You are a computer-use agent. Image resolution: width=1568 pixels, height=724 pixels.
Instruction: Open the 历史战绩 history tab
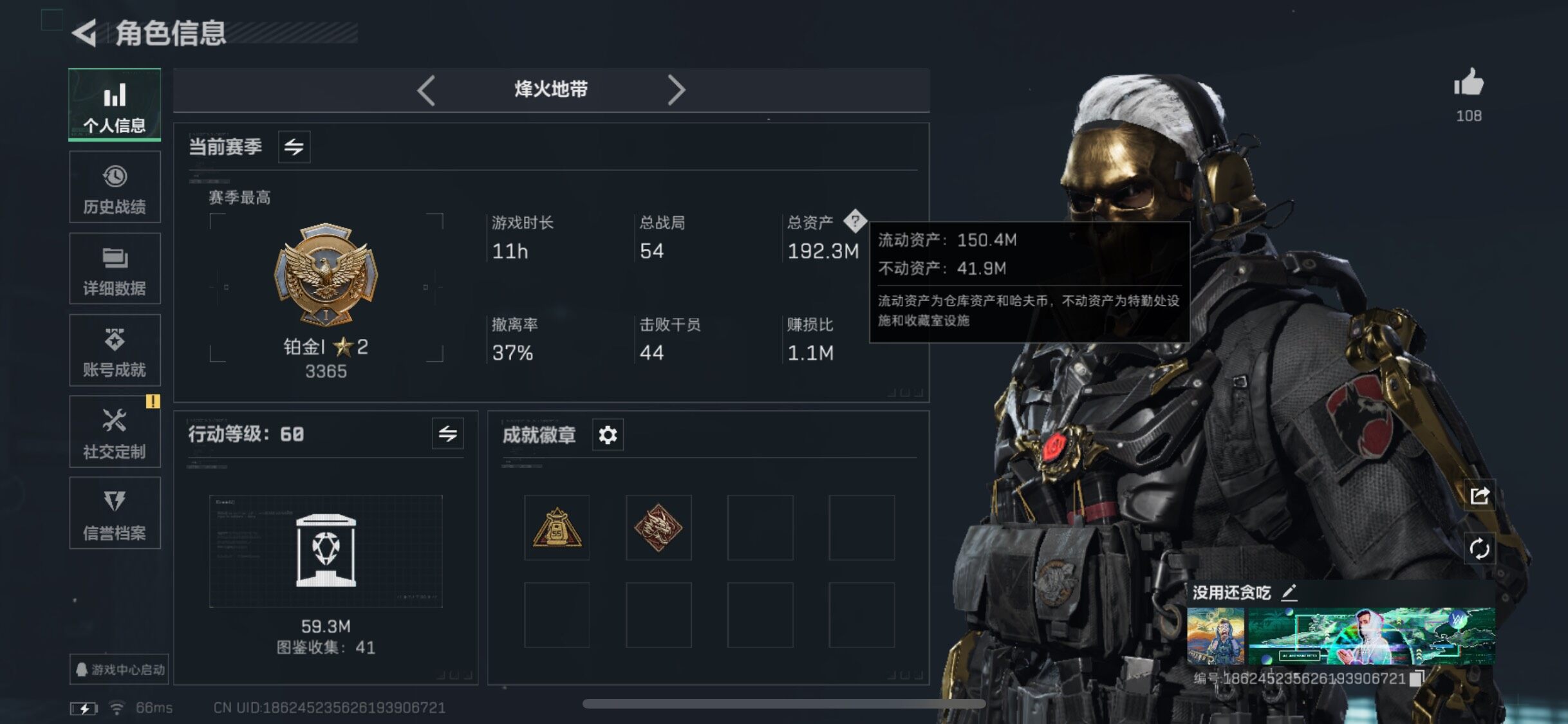(115, 187)
